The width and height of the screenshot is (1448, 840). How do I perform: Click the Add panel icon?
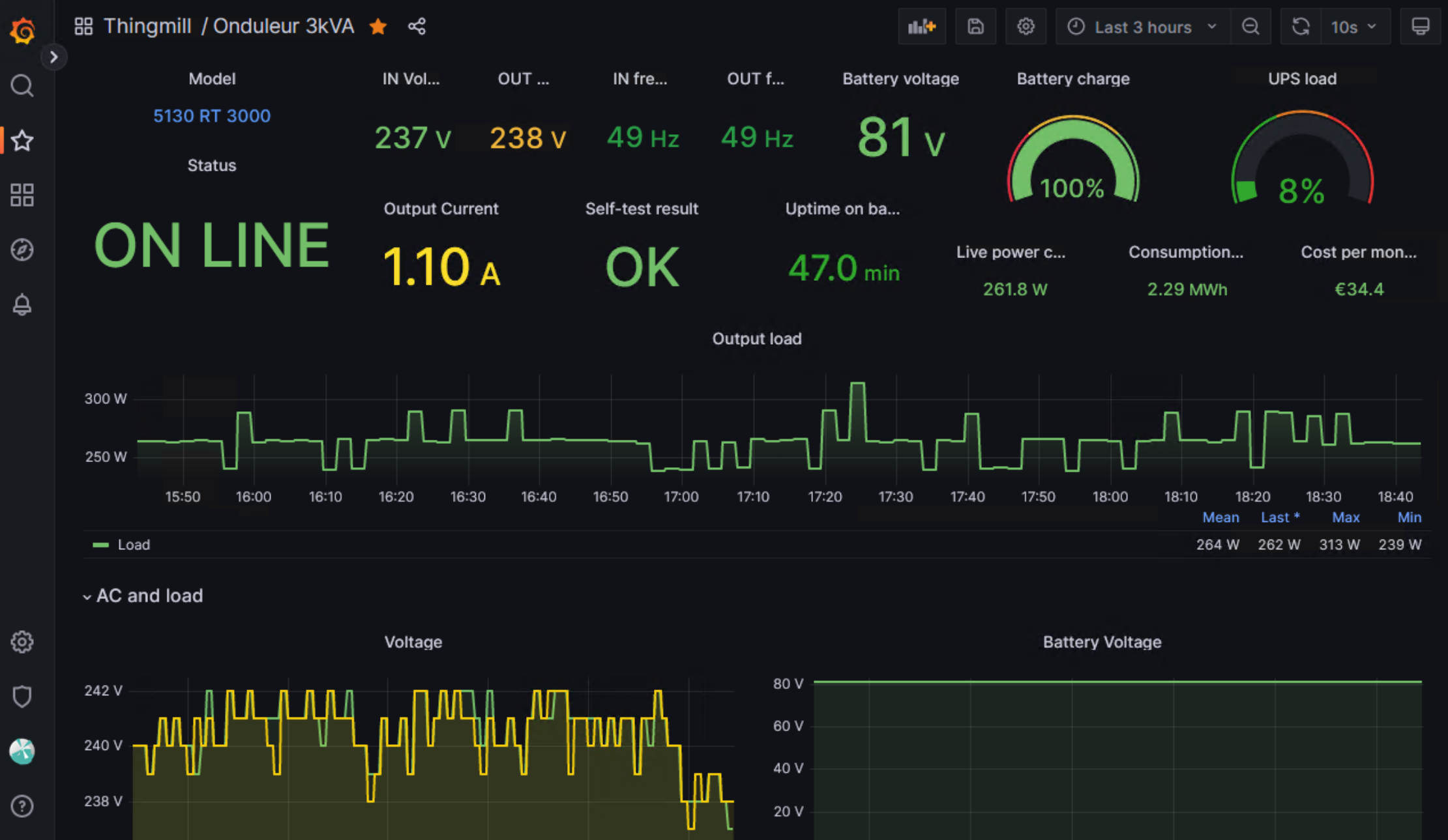[921, 27]
